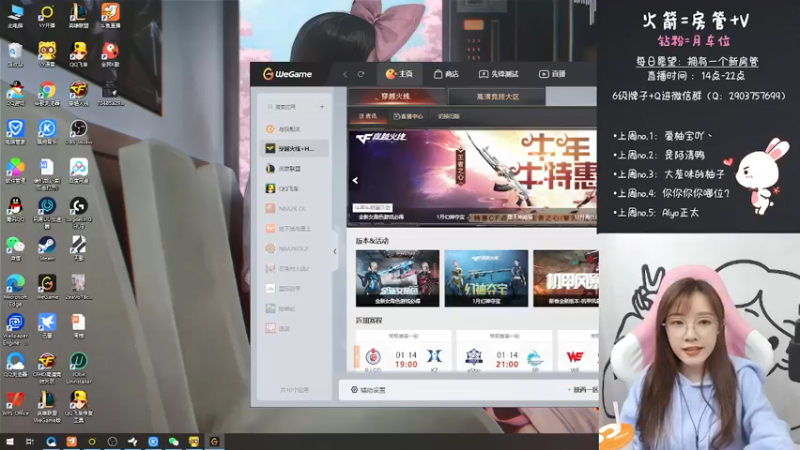Open the IObit Uninstaller desktop icon

[x=79, y=368]
